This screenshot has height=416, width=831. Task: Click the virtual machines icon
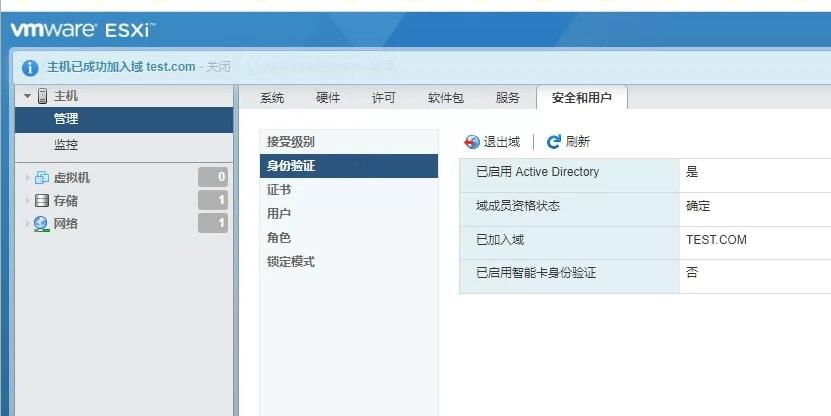click(41, 178)
